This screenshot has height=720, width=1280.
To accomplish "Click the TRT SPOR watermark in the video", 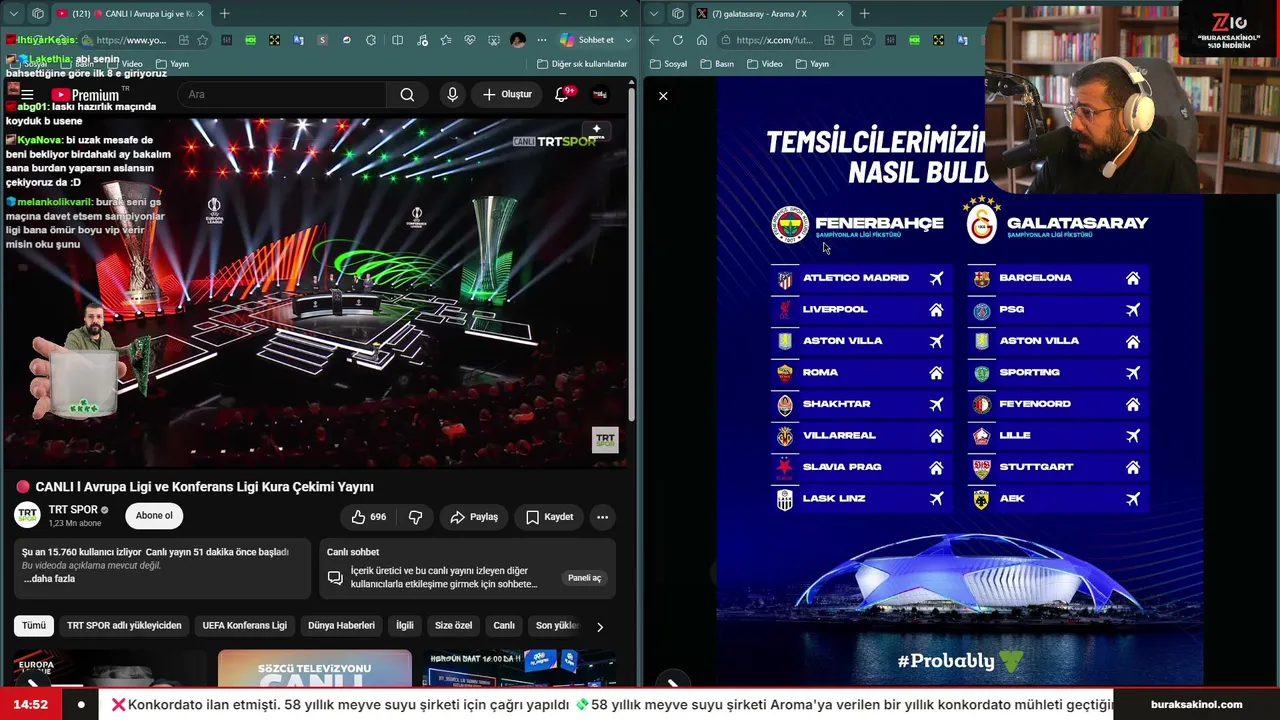I will pyautogui.click(x=605, y=440).
